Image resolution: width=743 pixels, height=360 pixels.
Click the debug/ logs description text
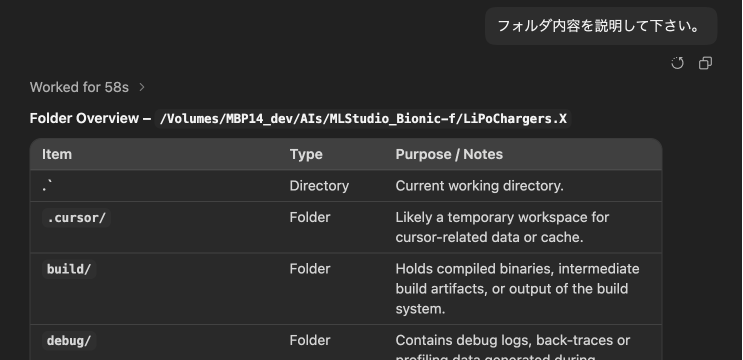click(x=513, y=349)
